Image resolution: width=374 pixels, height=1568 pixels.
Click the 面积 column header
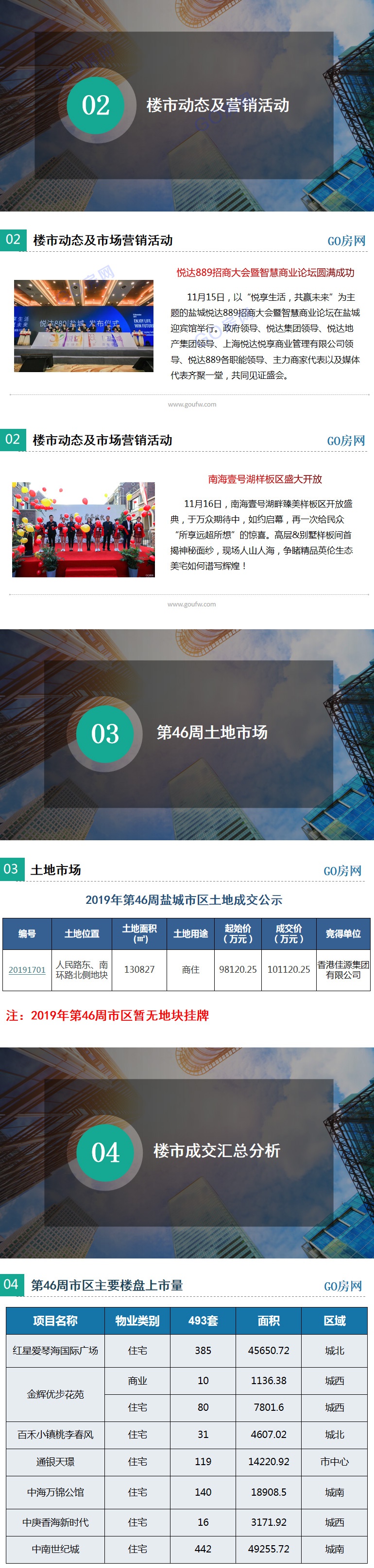point(269,1320)
